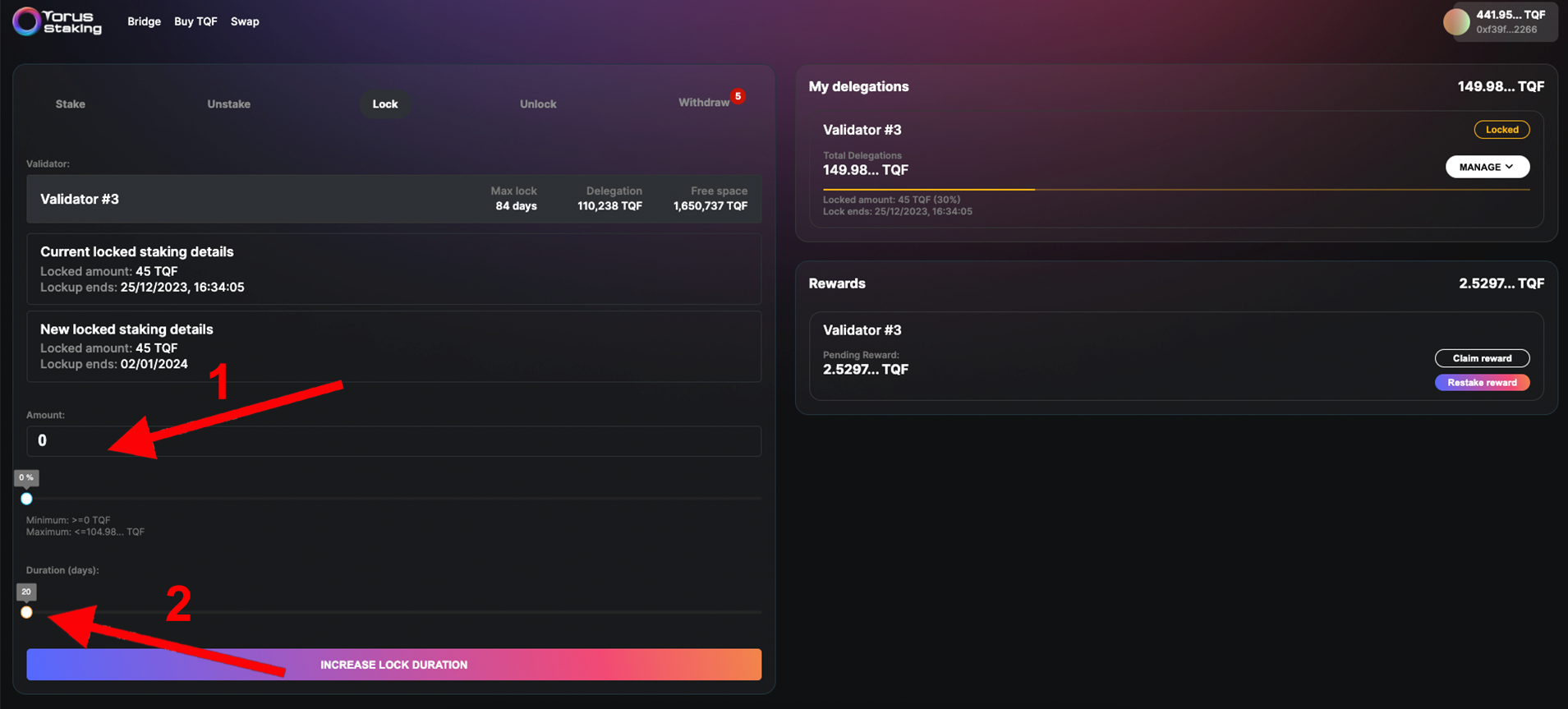Click '25/12/2023, 16:34:05' in current details
1568x709 pixels.
pyautogui.click(x=182, y=288)
